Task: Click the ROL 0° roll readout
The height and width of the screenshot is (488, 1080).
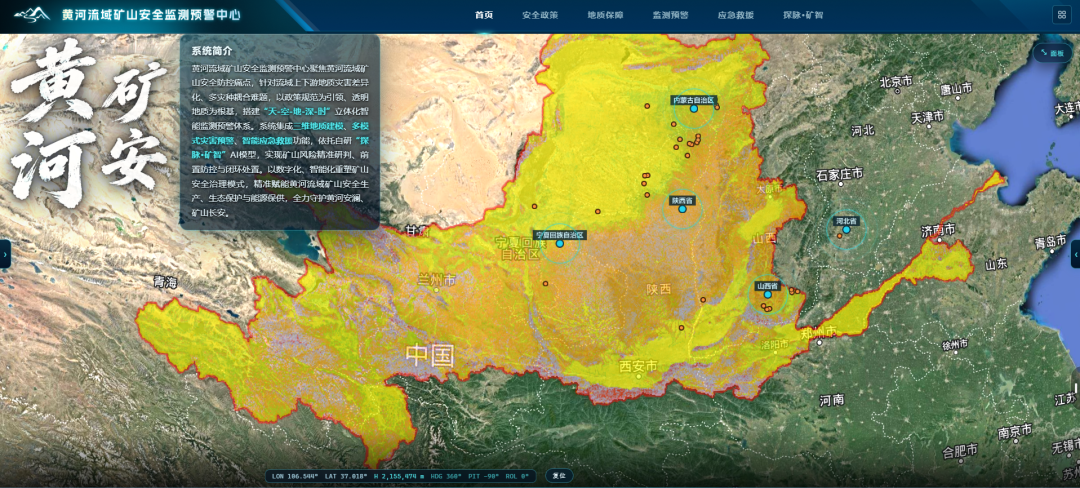Action: coord(515,476)
